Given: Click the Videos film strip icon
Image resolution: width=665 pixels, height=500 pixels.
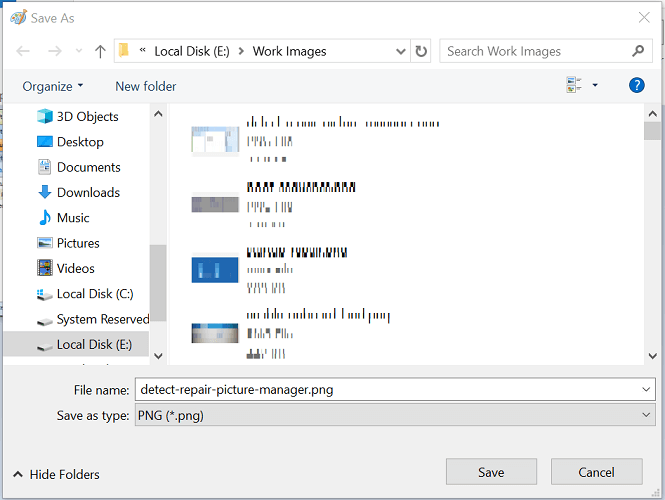Looking at the screenshot, I should point(45,268).
